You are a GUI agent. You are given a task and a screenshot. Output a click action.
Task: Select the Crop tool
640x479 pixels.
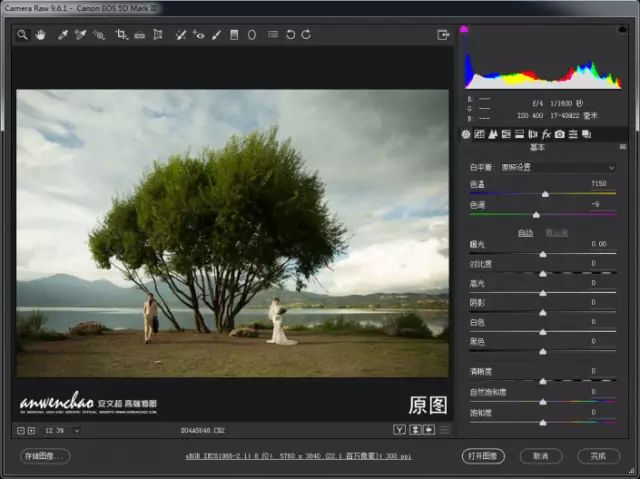pos(121,35)
